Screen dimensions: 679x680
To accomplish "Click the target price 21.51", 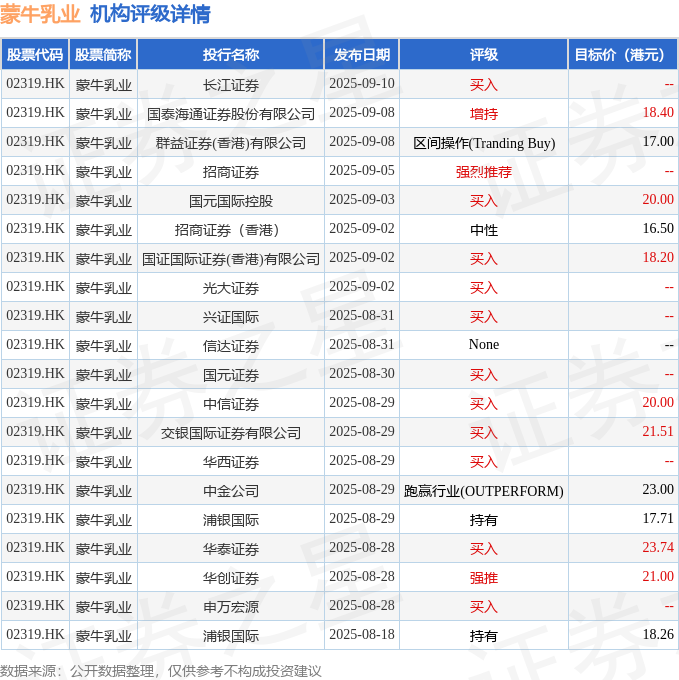I will [x=658, y=432].
